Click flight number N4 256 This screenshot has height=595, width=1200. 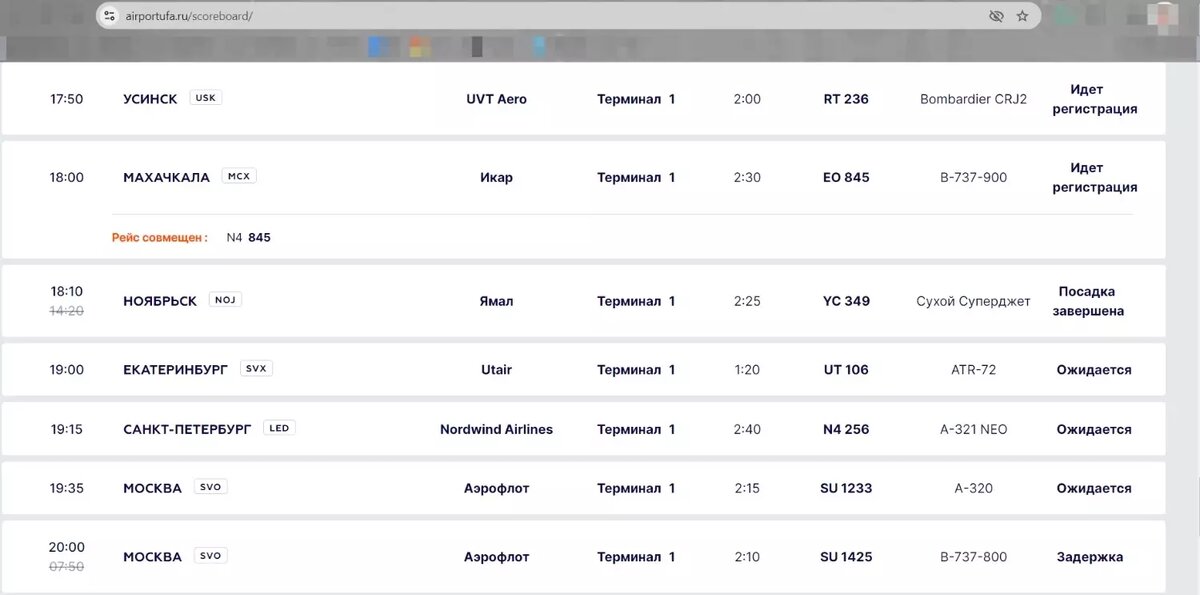[846, 429]
